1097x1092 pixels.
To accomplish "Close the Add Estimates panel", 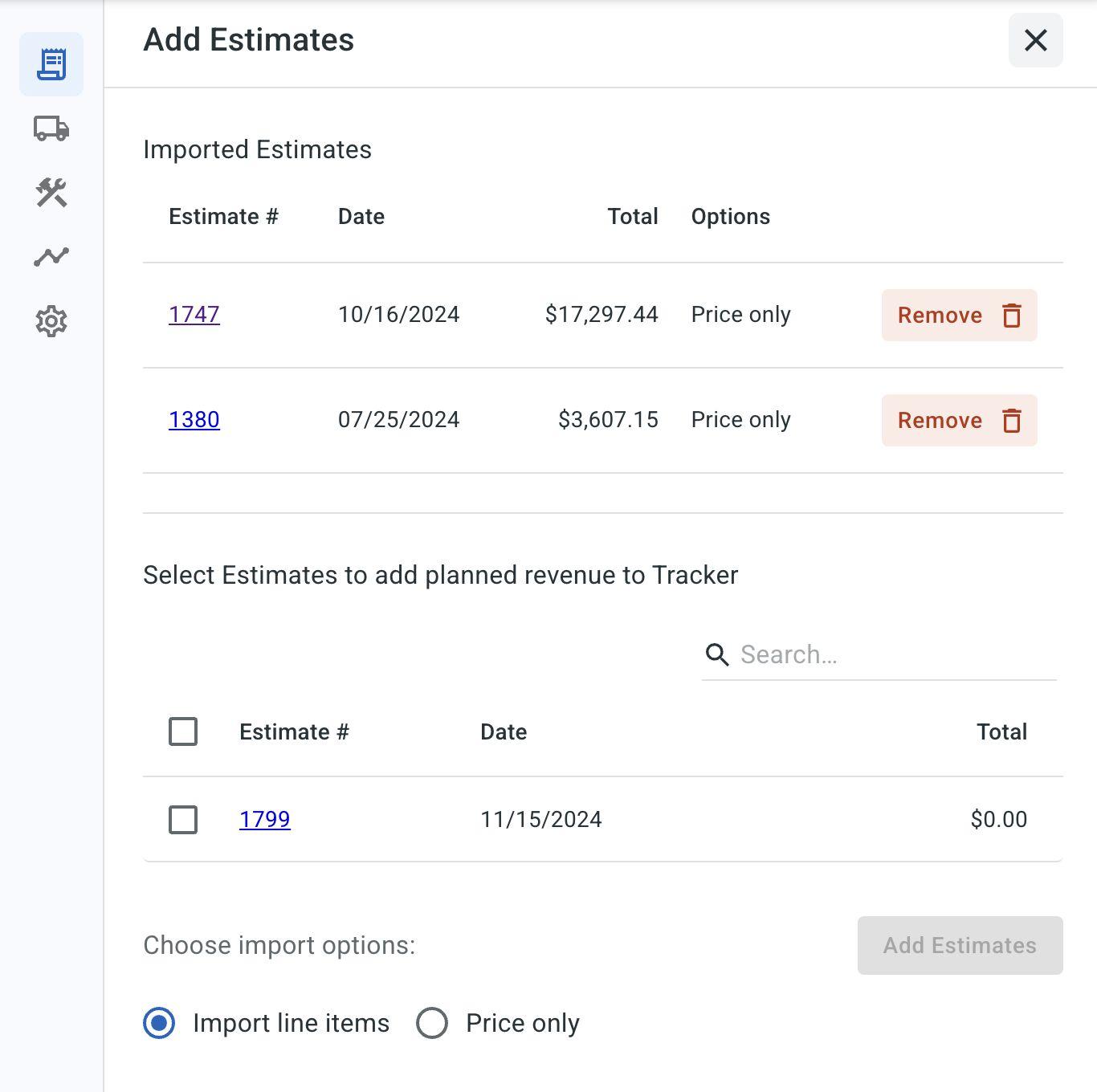I will (1035, 40).
